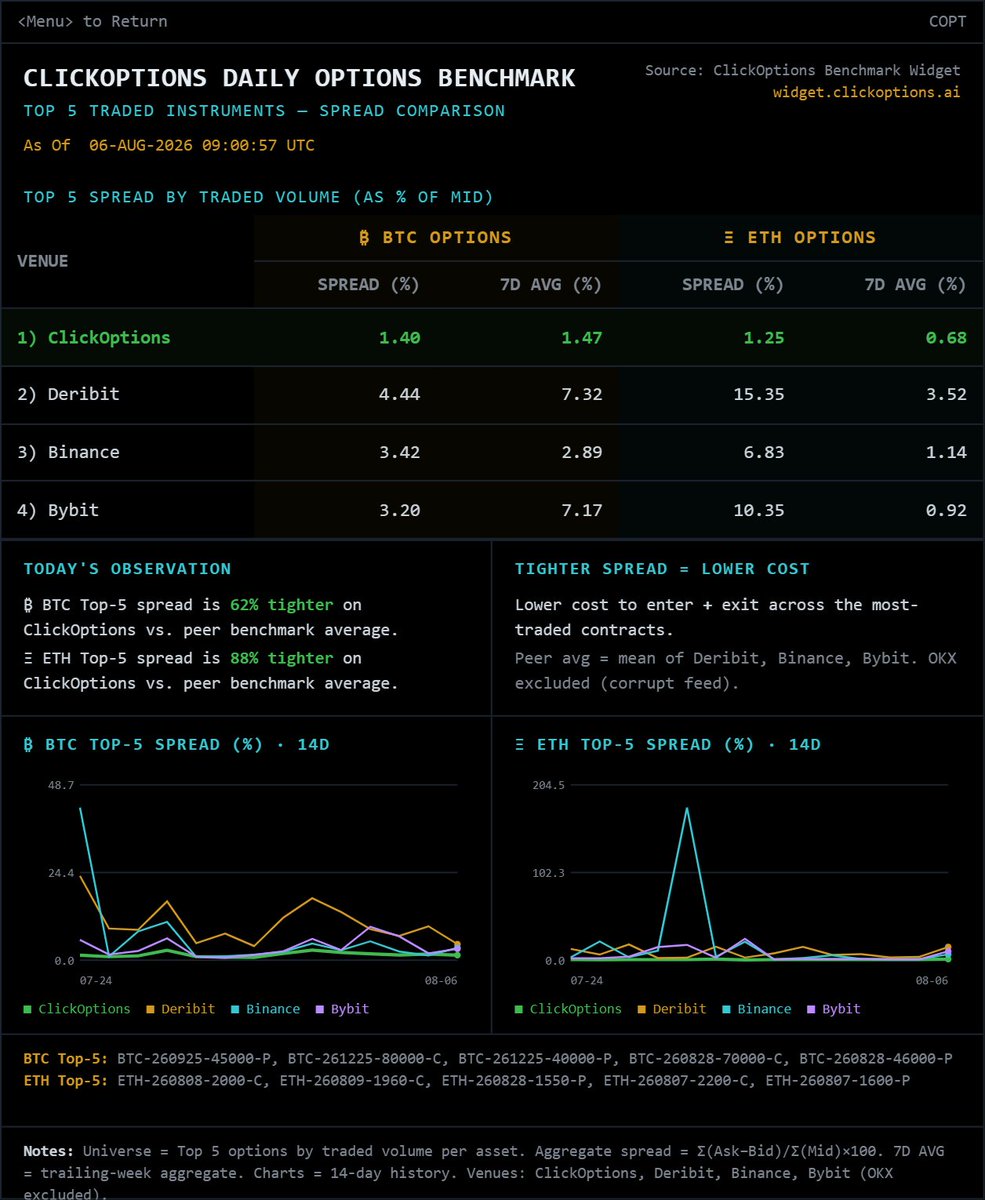
Task: Click ClickOptions ETH 7D average 0.68
Action: (x=945, y=338)
